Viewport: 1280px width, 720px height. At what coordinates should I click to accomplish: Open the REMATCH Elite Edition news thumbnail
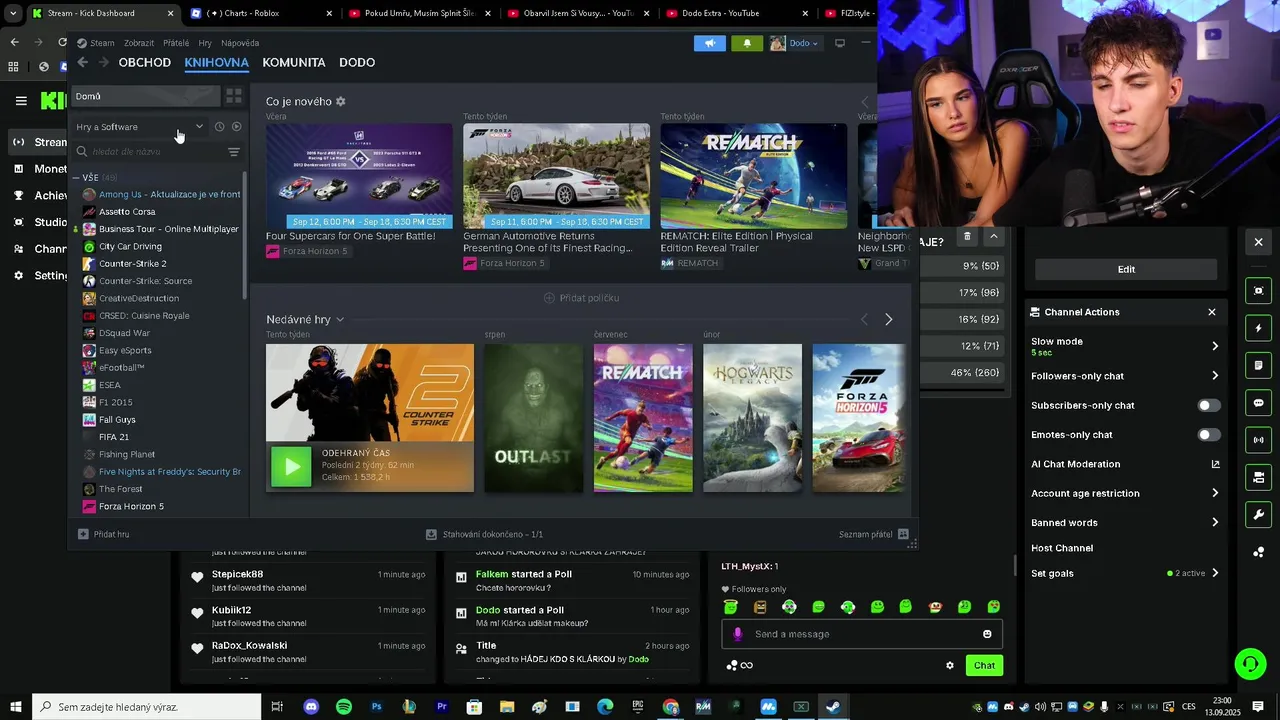(x=754, y=176)
